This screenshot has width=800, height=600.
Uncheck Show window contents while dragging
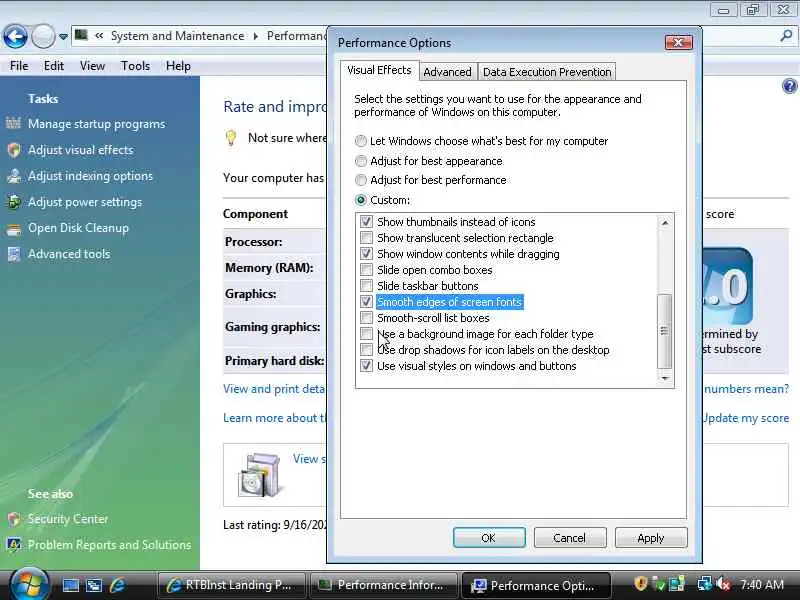(366, 254)
